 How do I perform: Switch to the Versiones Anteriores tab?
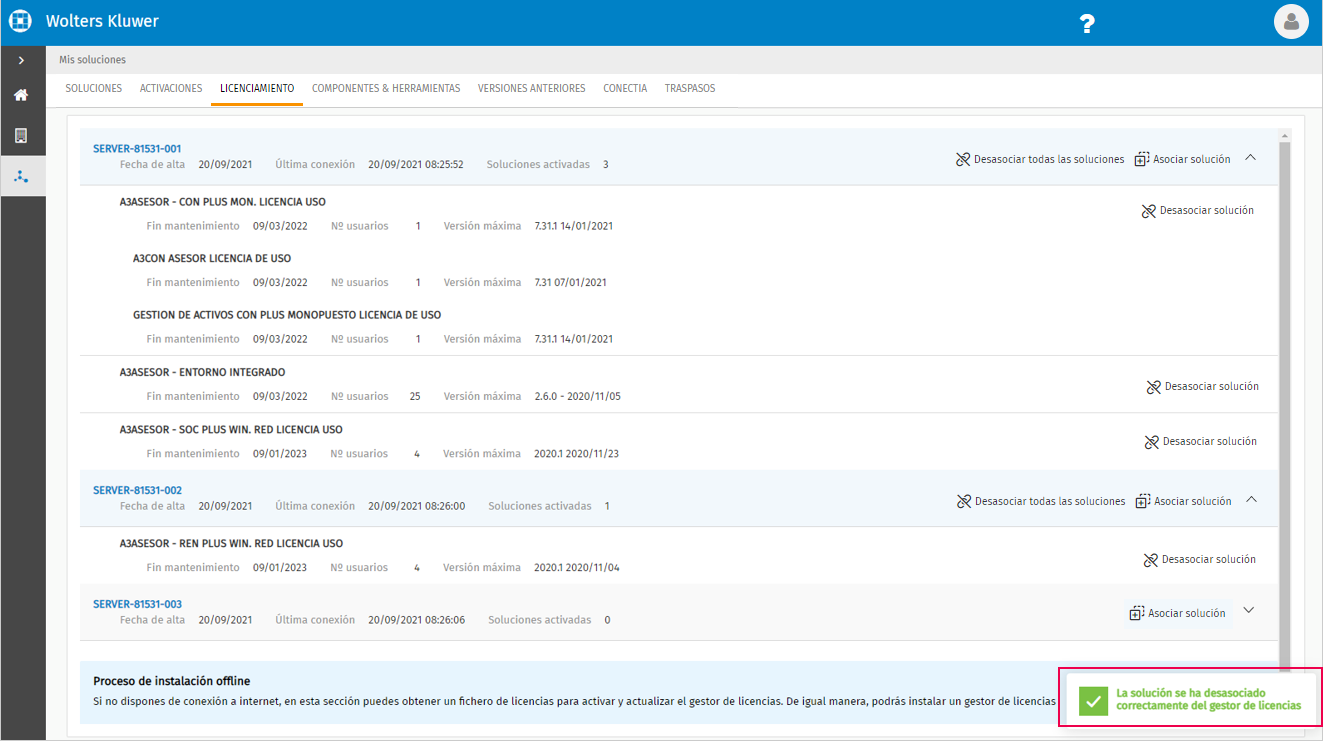(531, 88)
